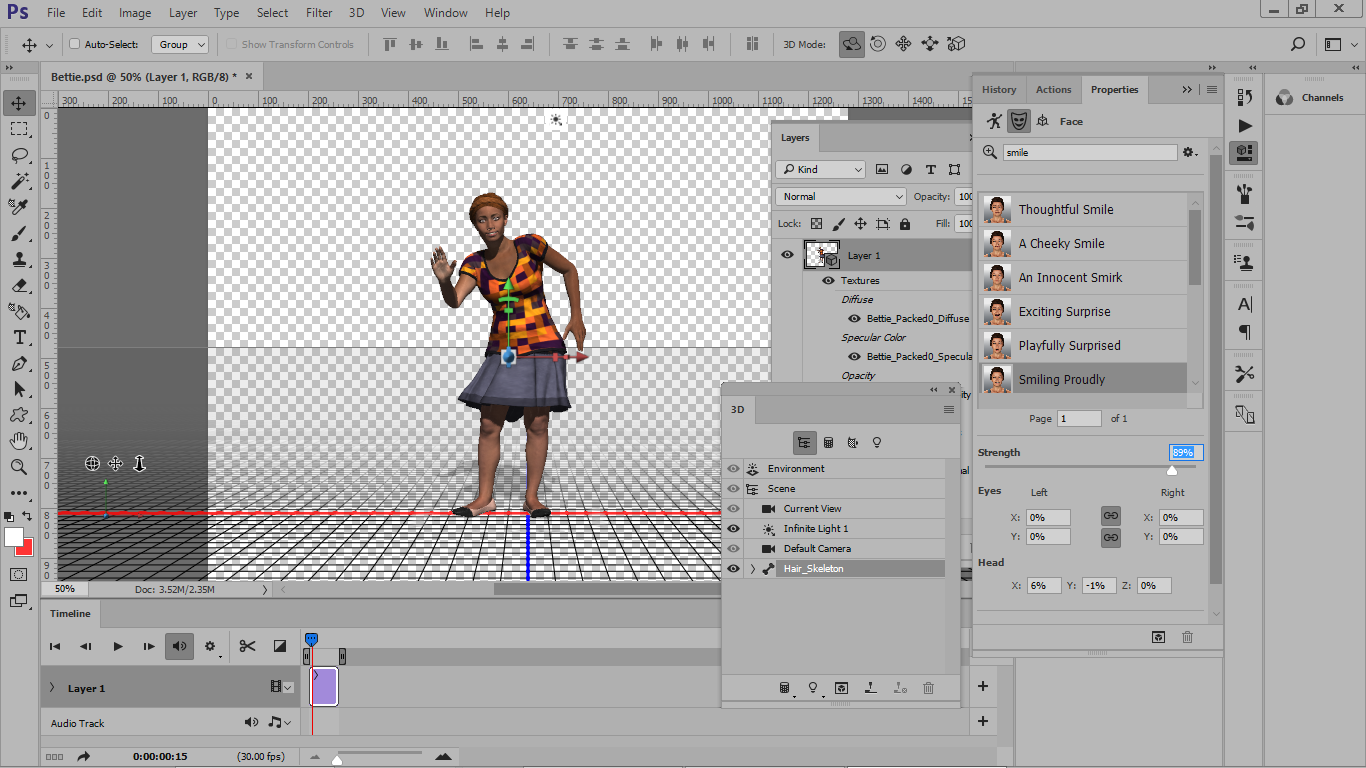
Task: Open the Auto-Select Group dropdown
Action: (180, 44)
